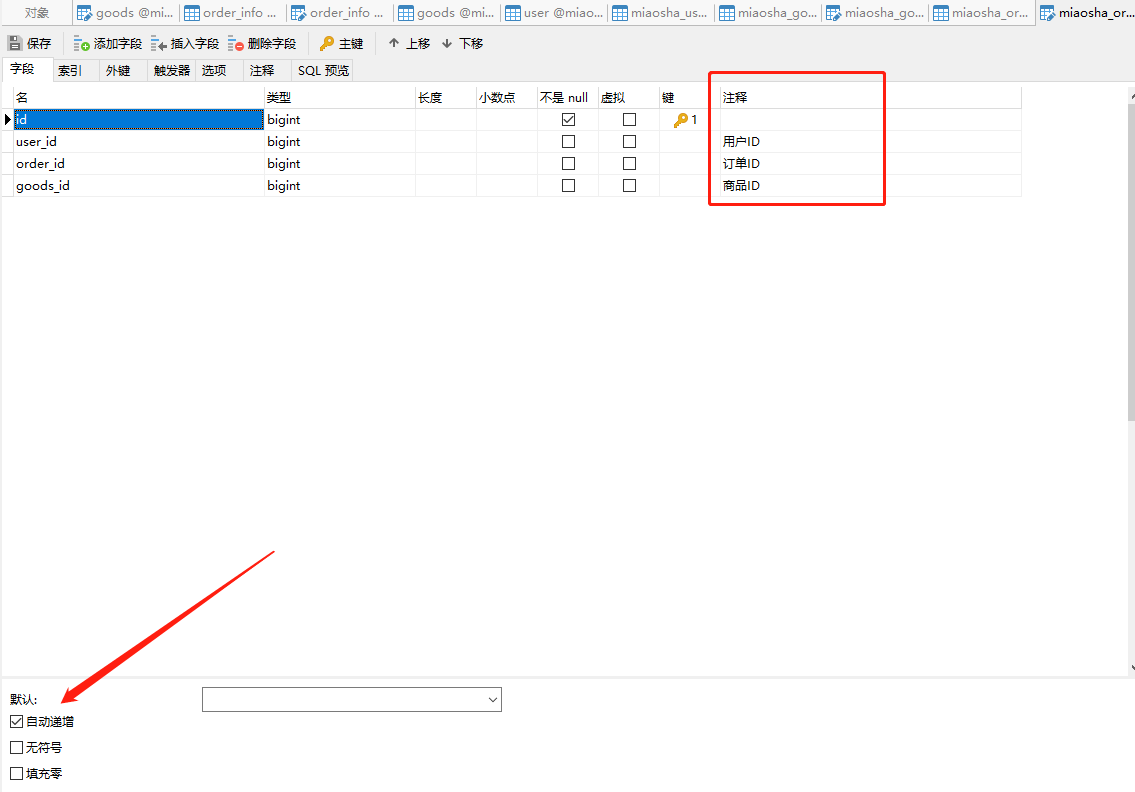
Task: Click the 注释 column header
Action: click(871, 98)
